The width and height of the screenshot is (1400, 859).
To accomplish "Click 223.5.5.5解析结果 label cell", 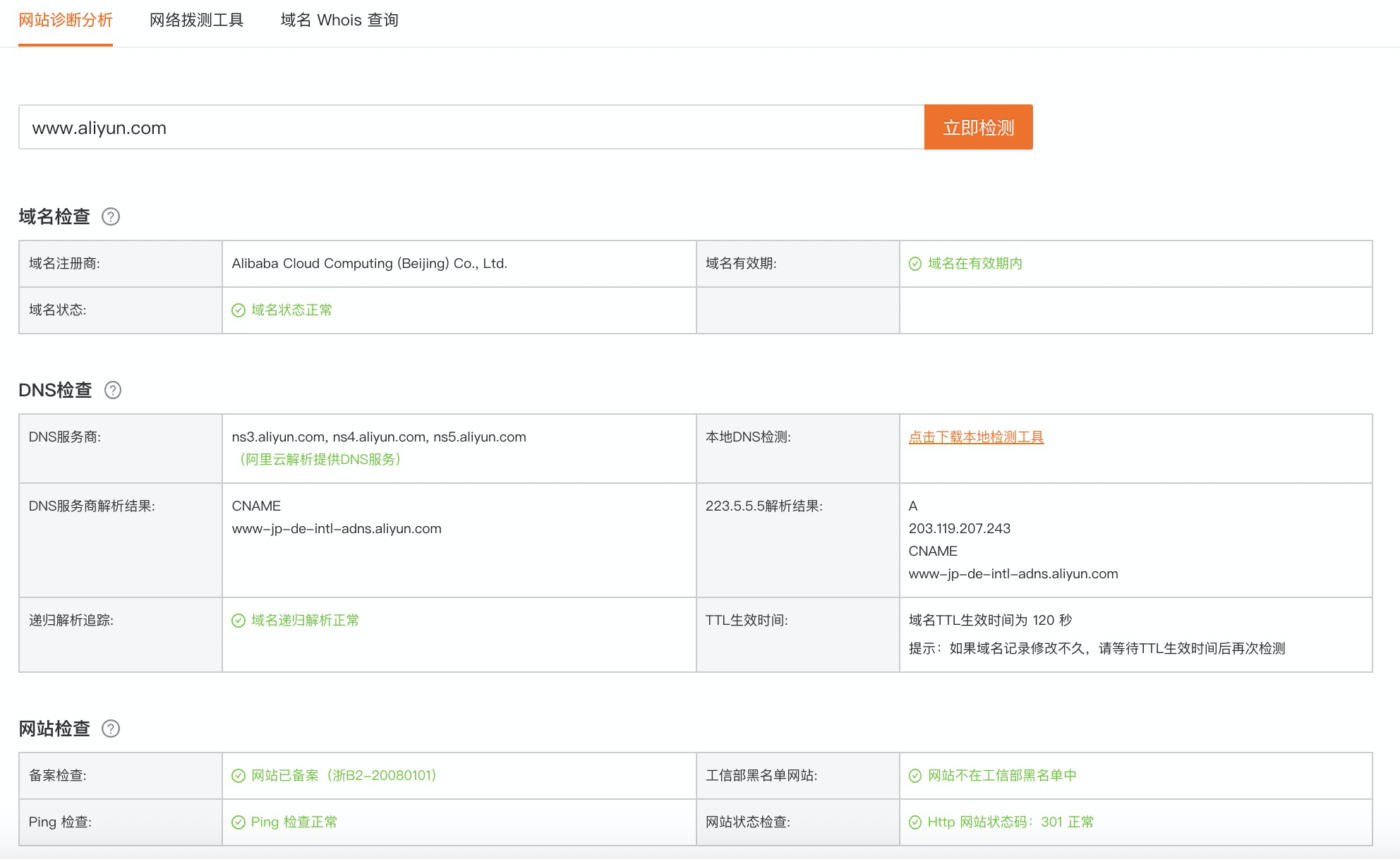I will 798,540.
